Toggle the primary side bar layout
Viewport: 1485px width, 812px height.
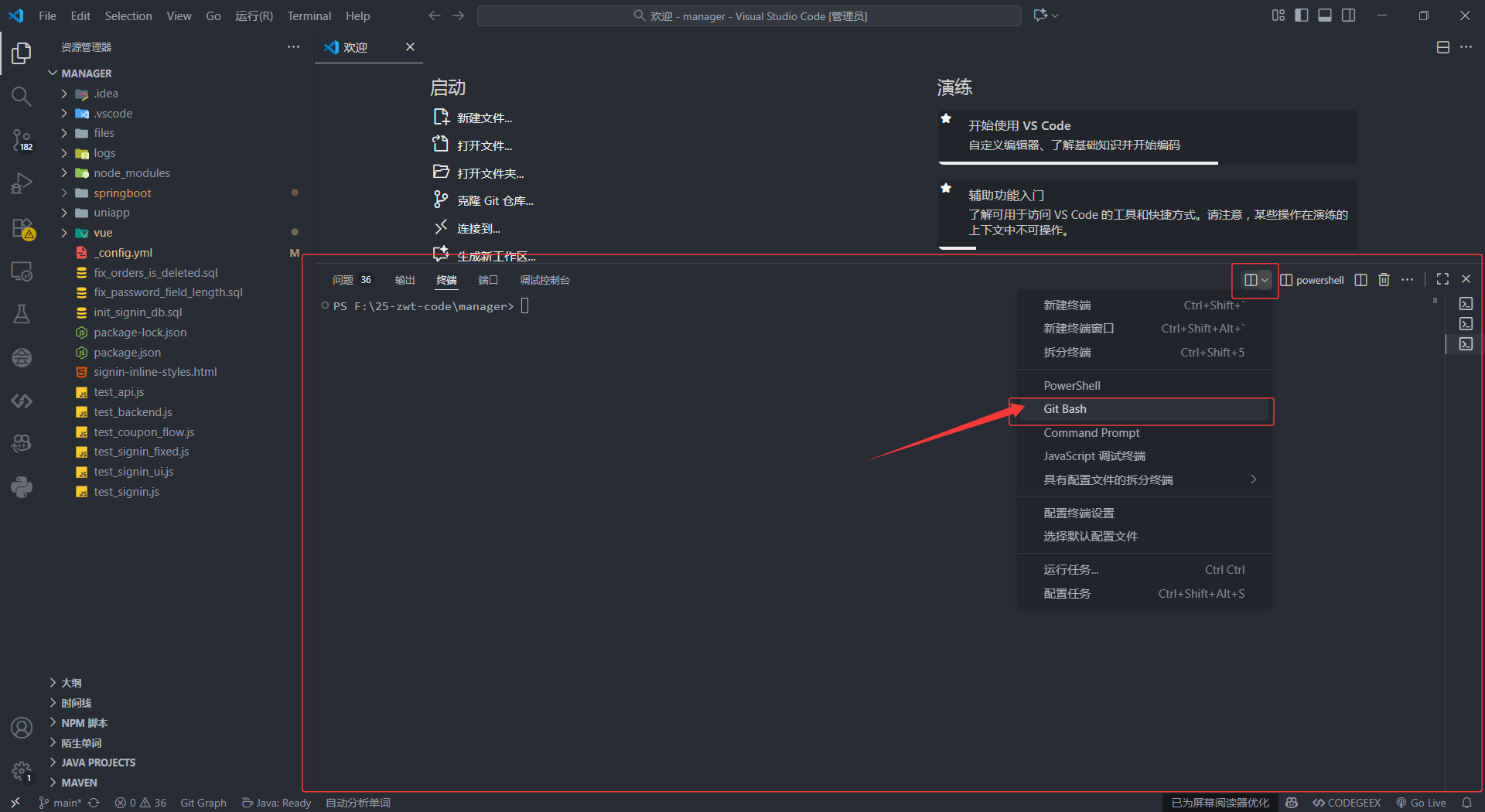tap(1302, 15)
